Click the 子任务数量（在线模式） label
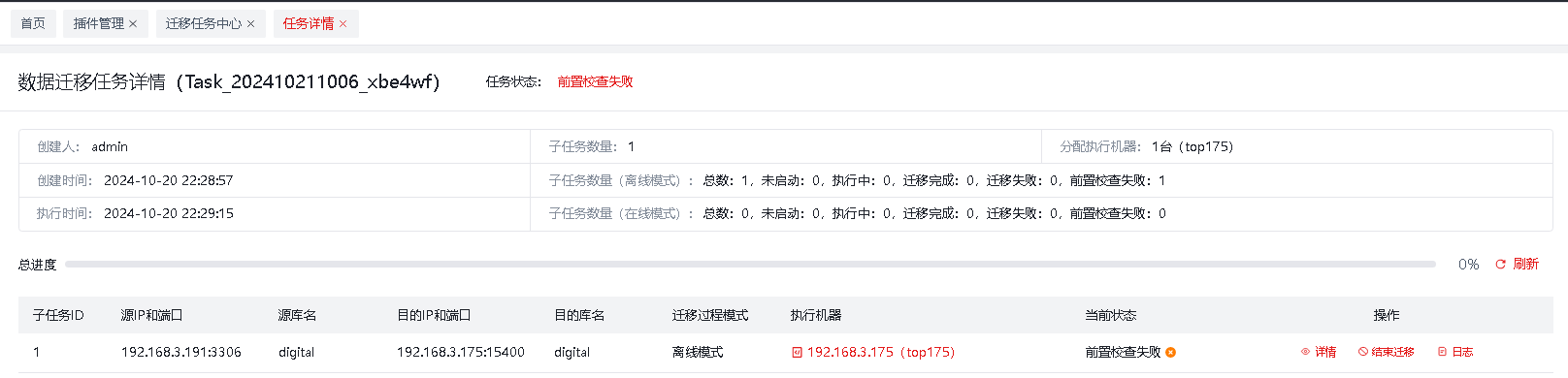1568x378 pixels. coord(620,213)
